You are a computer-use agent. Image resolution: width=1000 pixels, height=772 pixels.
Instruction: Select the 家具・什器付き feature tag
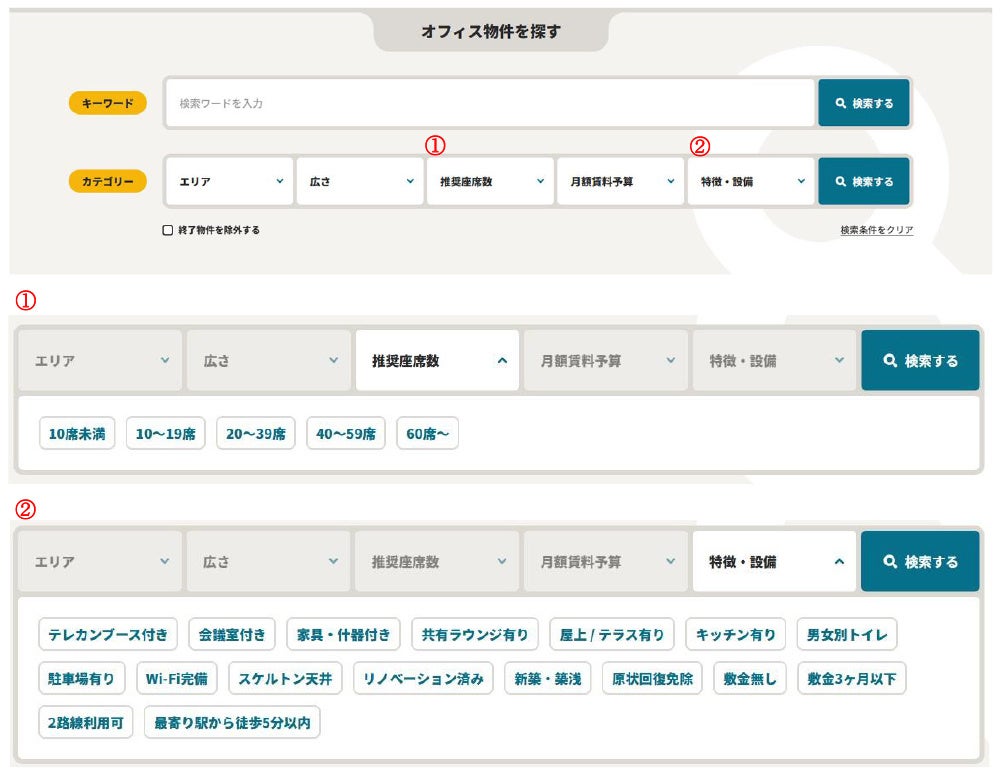pos(343,635)
